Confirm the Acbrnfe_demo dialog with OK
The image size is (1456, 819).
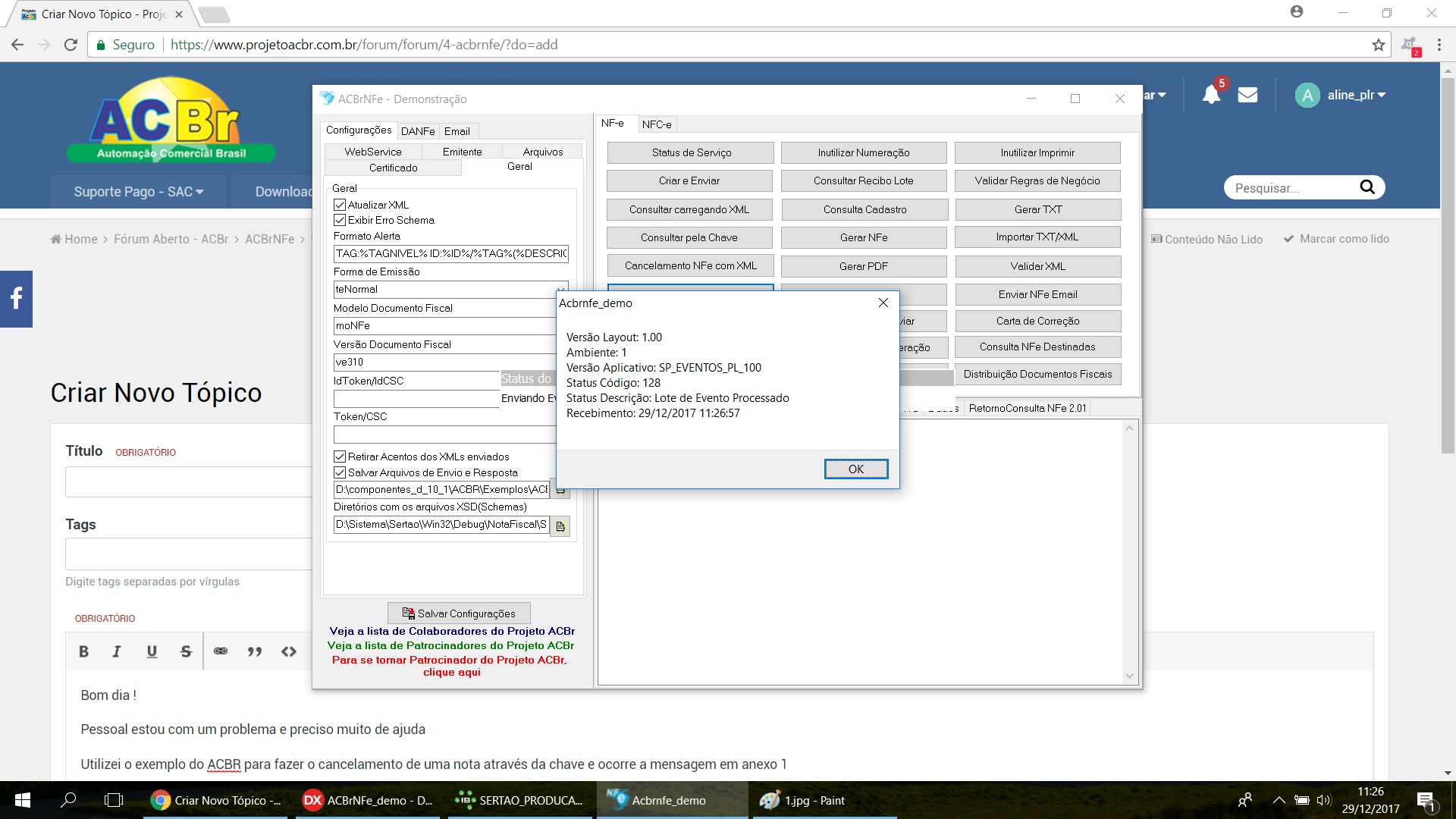click(x=856, y=469)
